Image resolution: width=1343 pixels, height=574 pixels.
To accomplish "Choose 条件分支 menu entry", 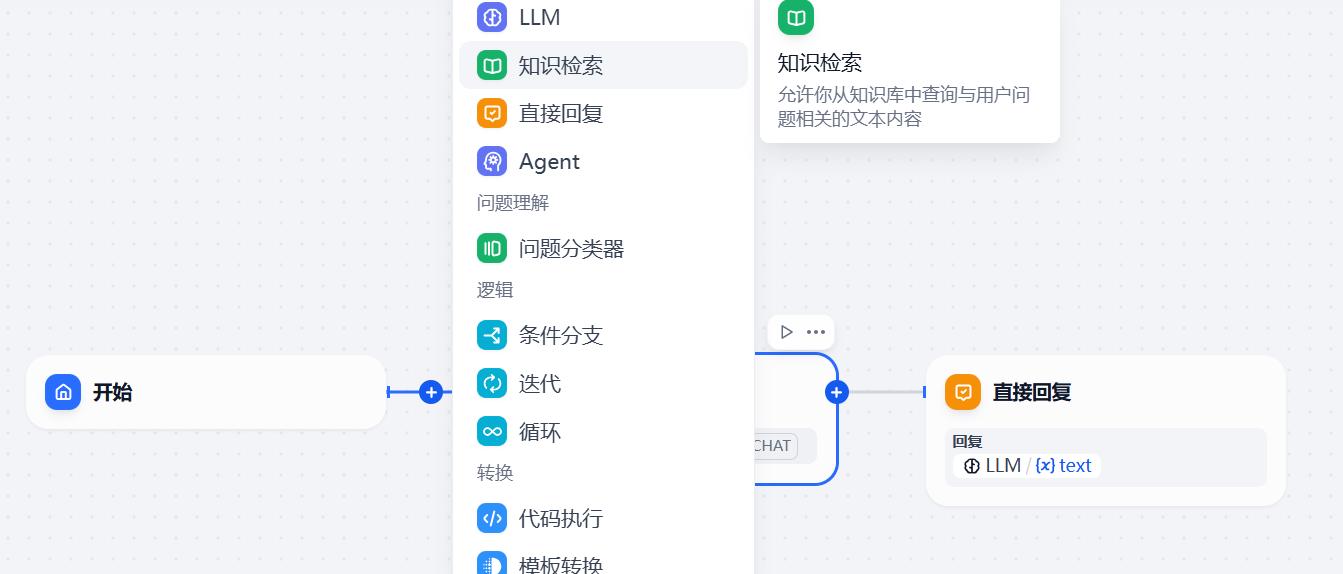I will click(603, 335).
